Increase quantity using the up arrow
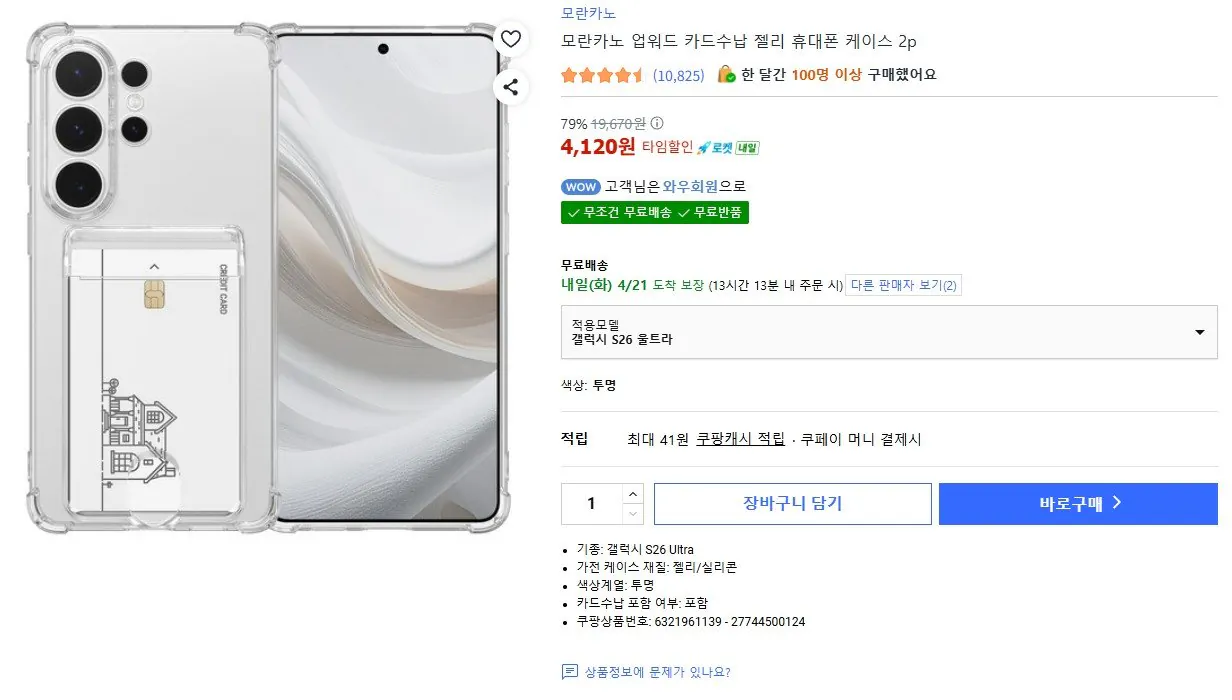1232x700 pixels. coord(633,494)
